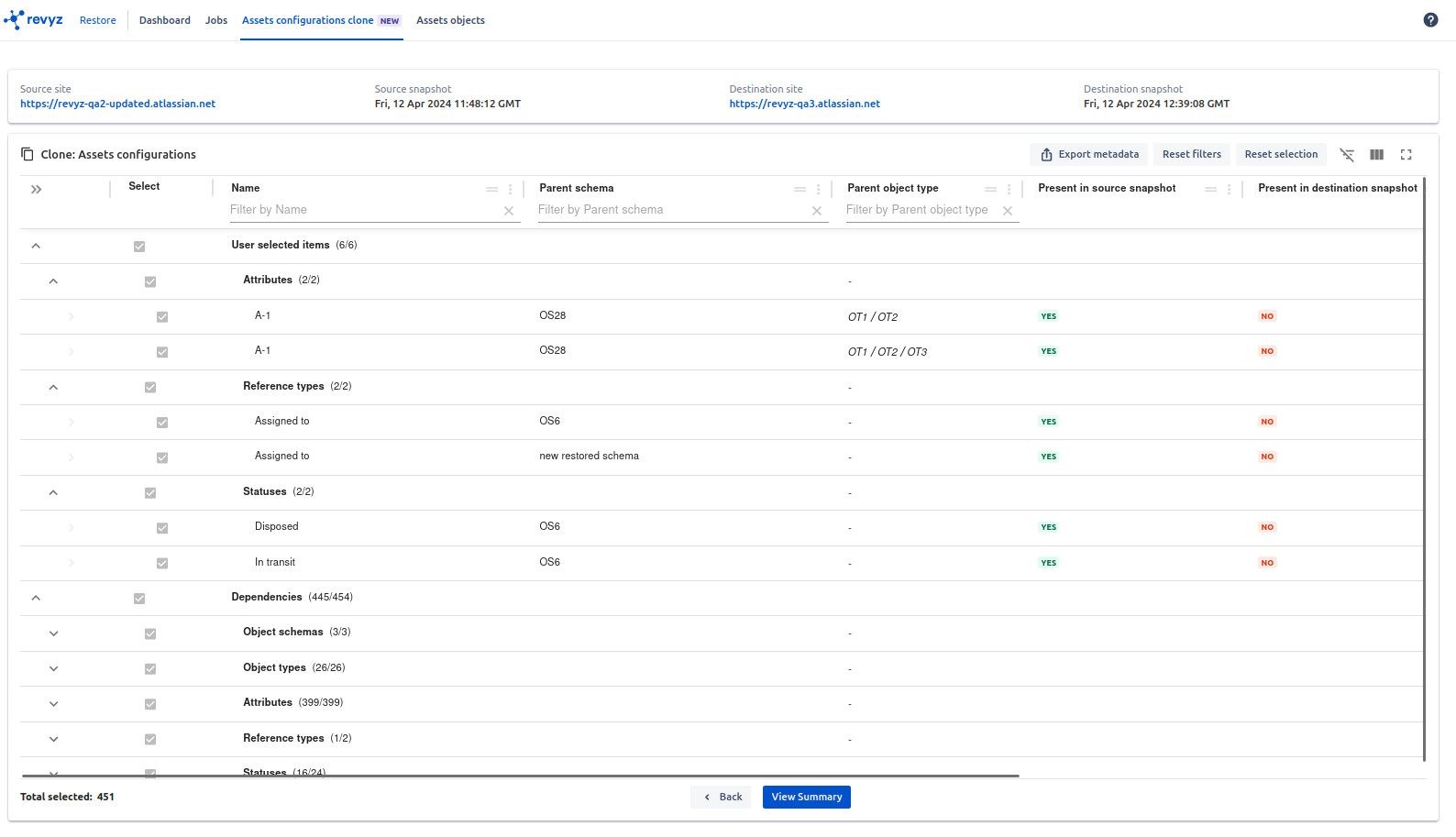The width and height of the screenshot is (1456, 837).
Task: Click Export metadata button
Action: pyautogui.click(x=1089, y=154)
